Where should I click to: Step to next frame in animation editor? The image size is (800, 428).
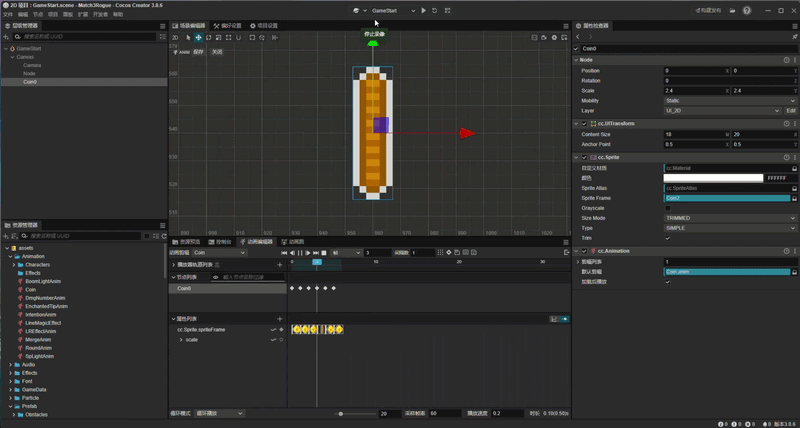coord(308,253)
